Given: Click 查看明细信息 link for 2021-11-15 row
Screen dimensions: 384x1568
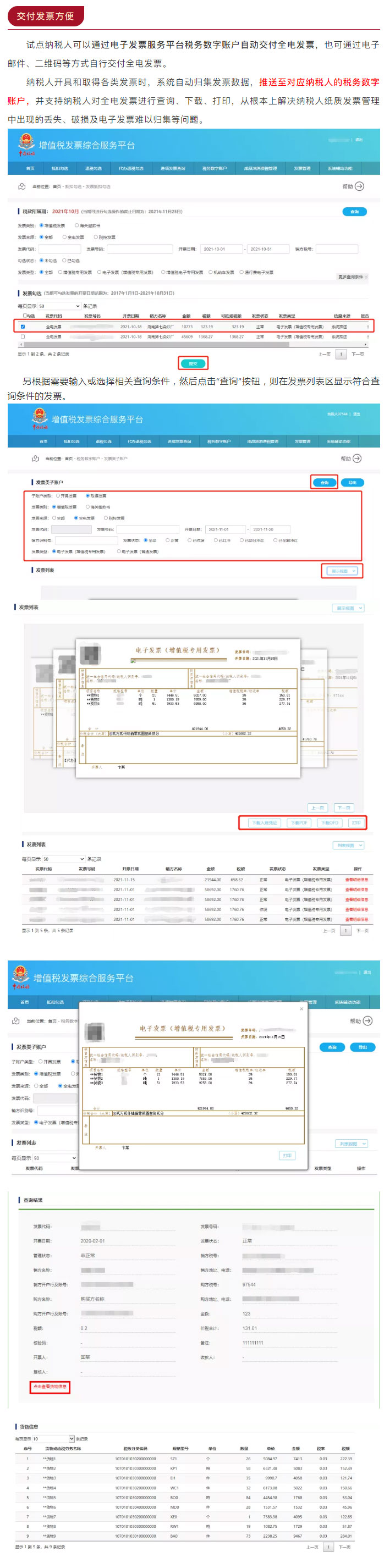Looking at the screenshot, I should (356, 880).
